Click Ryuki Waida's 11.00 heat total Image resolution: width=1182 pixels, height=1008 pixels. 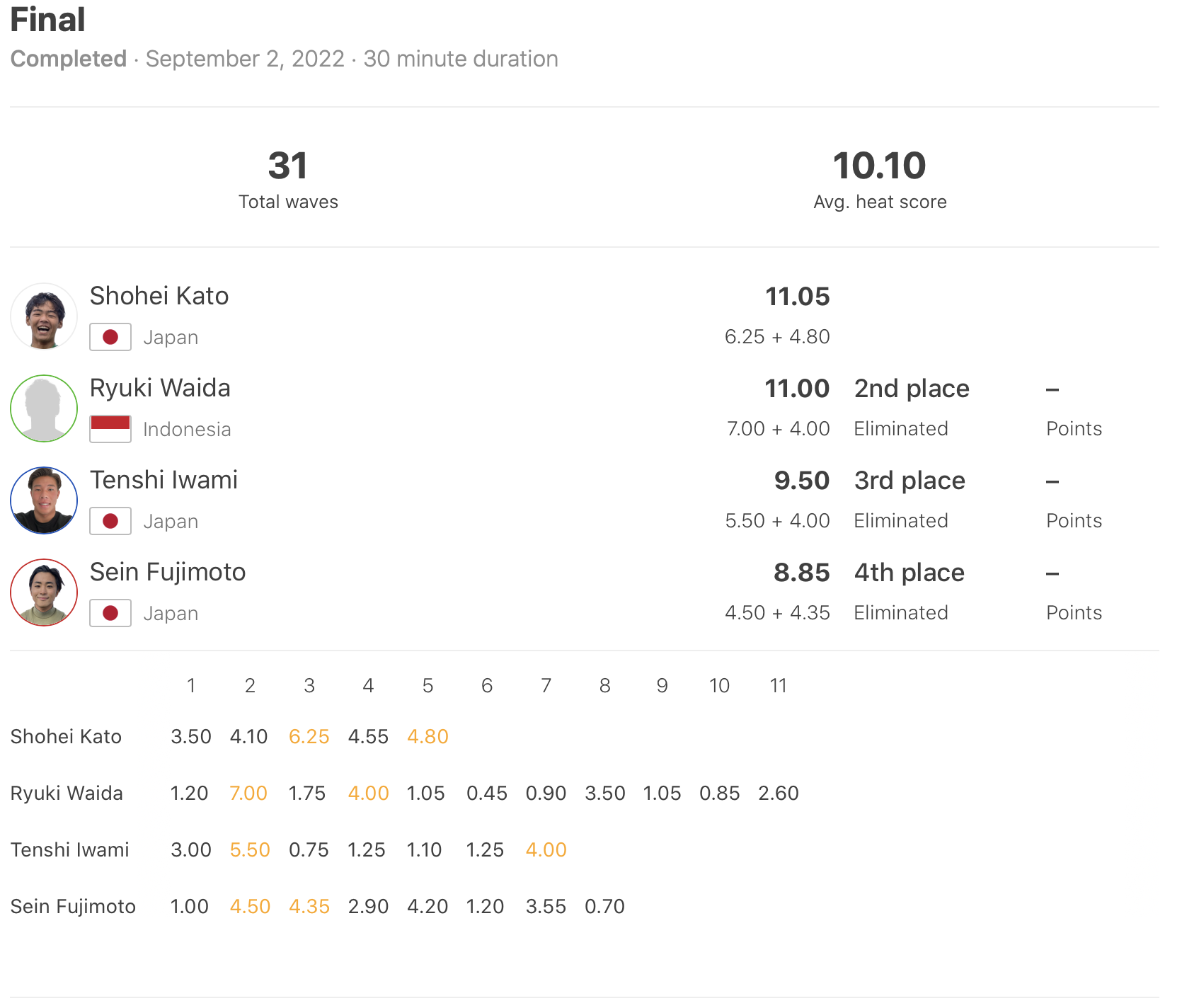click(x=797, y=389)
